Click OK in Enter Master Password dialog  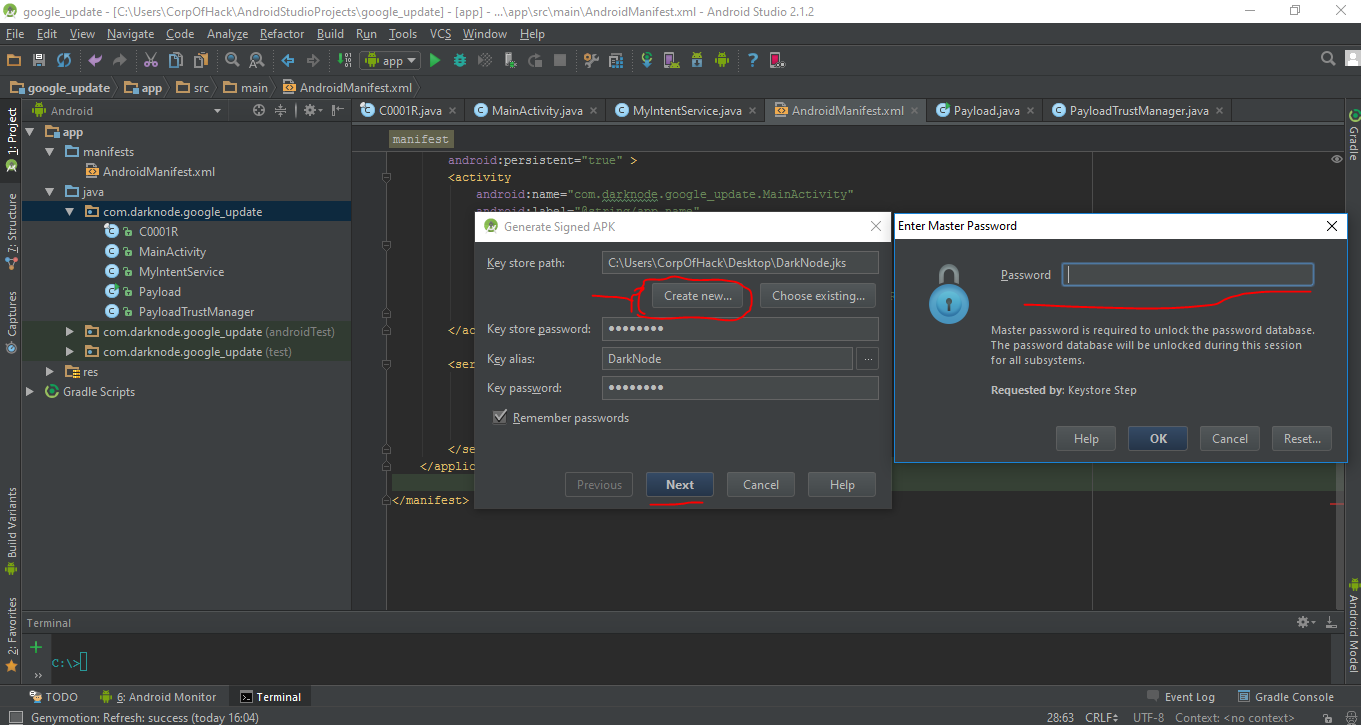coord(1157,438)
